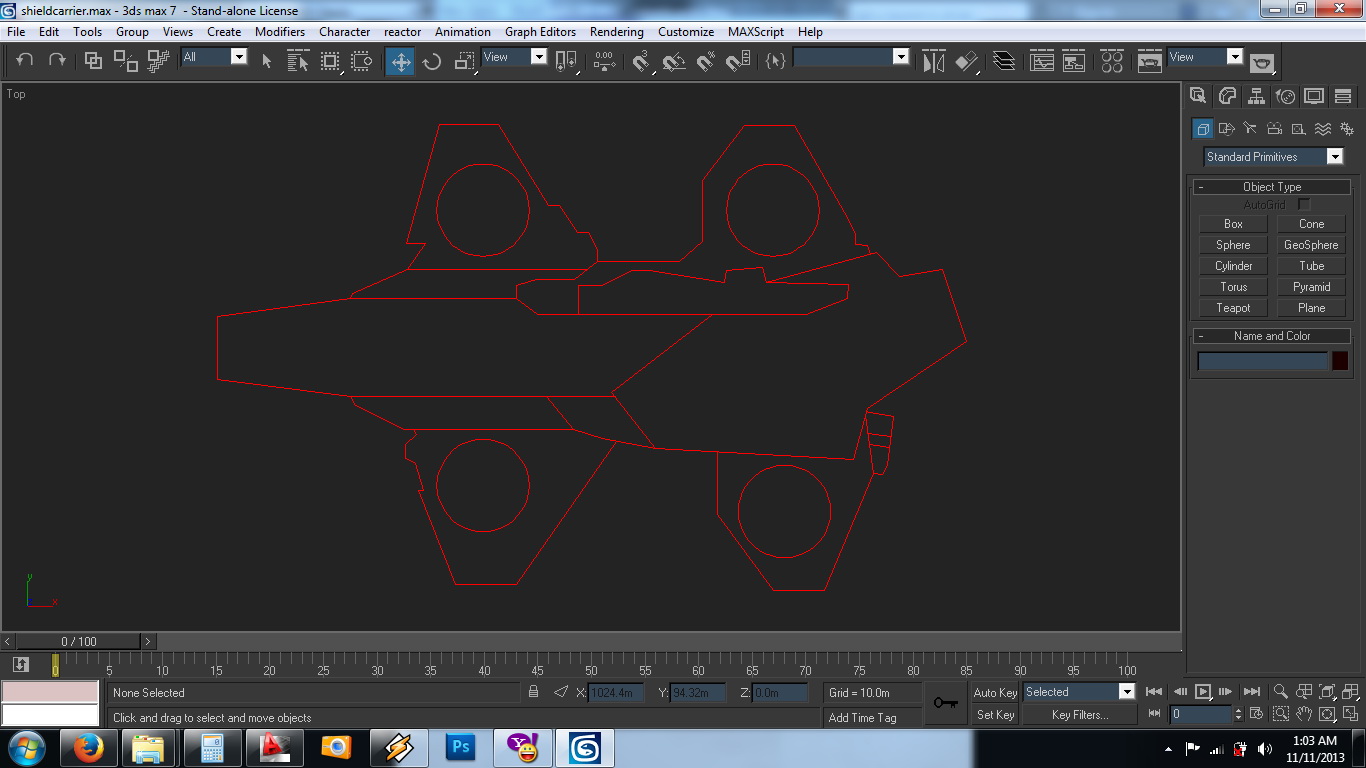Pick the Select Object arrow tool
Screen dimensions: 1366x768
[267, 61]
